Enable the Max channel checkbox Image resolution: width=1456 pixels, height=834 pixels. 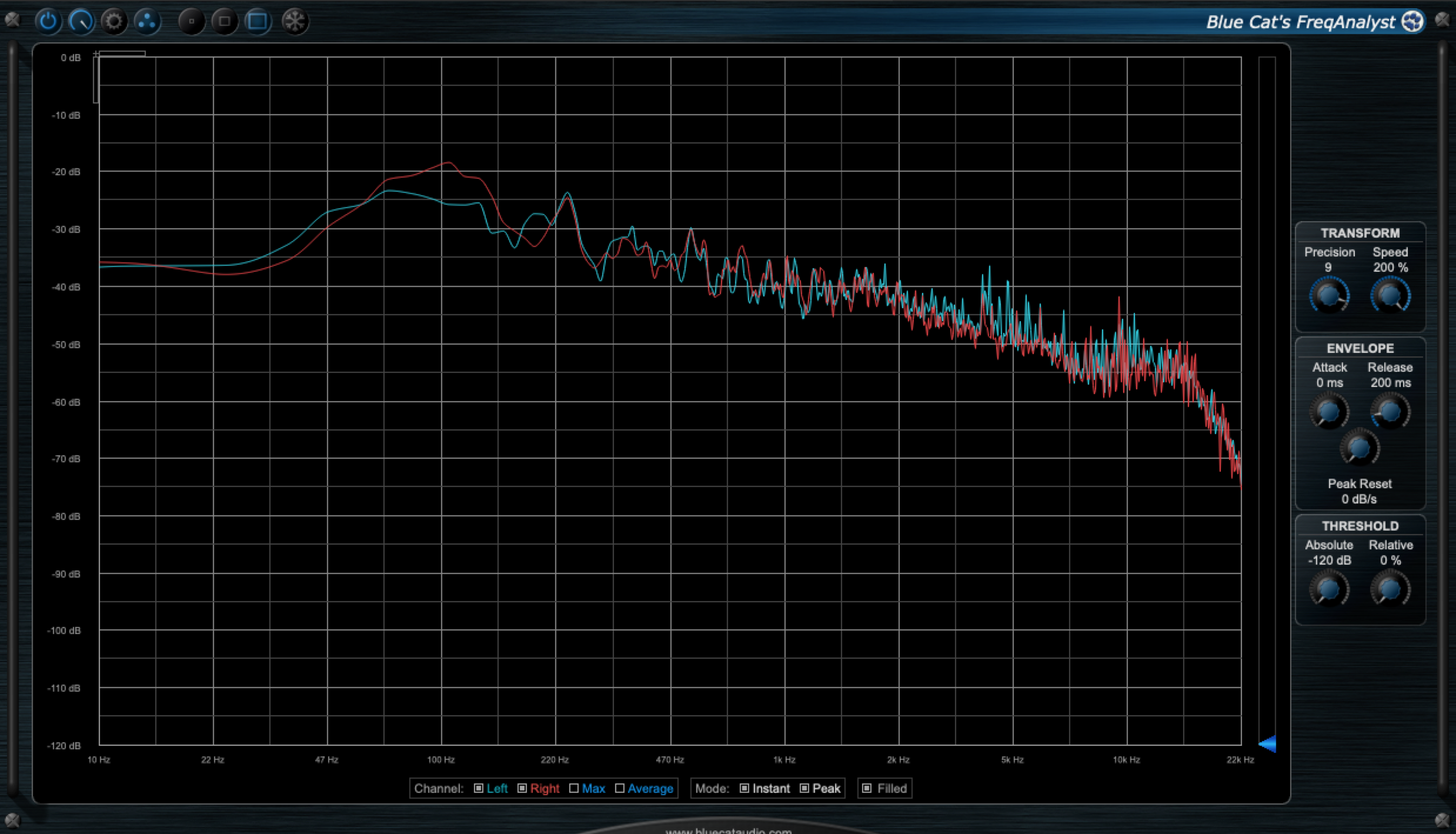[x=574, y=788]
